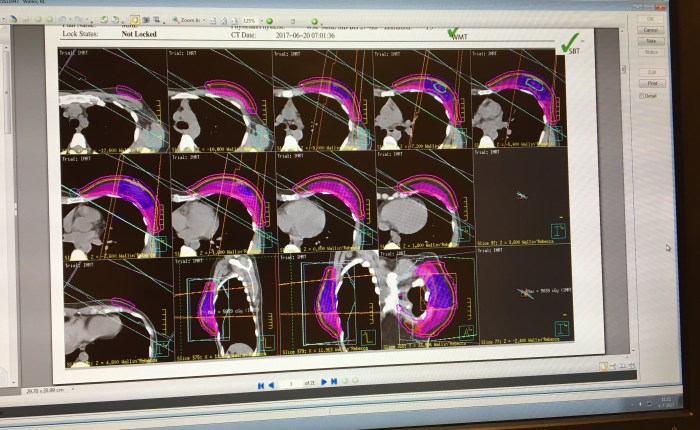This screenshot has height=430, width=700.
Task: Click second fit-page icon after Zoom In
Action: (224, 21)
